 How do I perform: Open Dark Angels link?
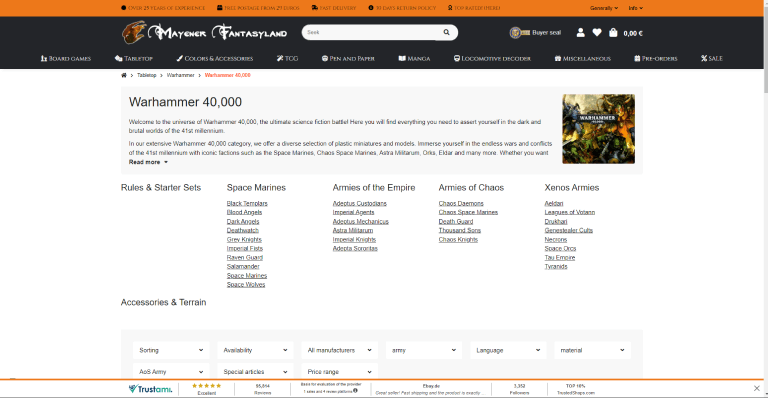click(243, 221)
